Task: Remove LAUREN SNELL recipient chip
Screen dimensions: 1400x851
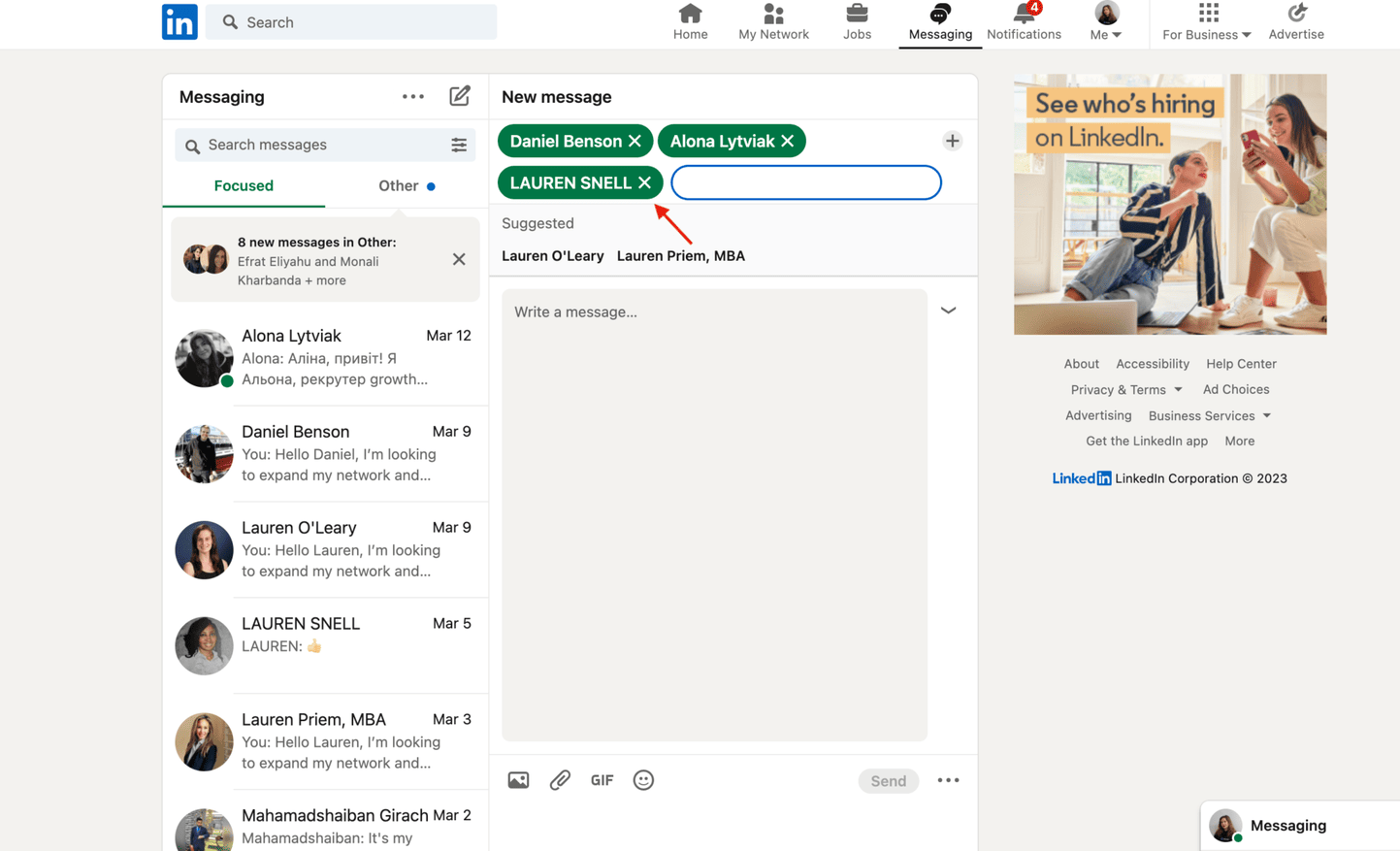Action: [x=644, y=182]
